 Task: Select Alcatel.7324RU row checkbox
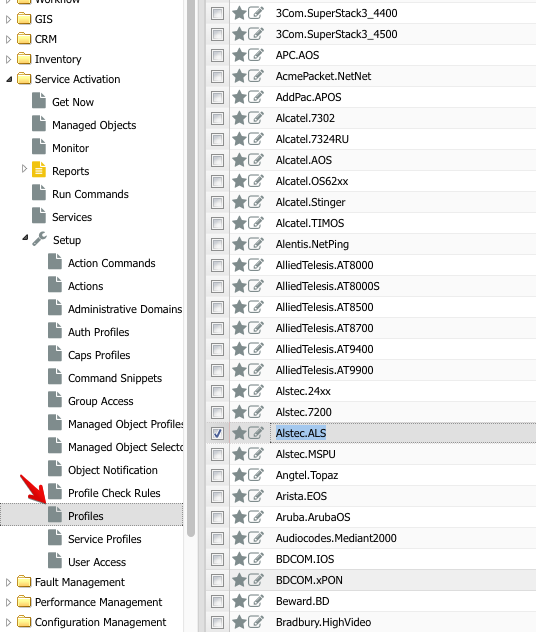point(217,139)
